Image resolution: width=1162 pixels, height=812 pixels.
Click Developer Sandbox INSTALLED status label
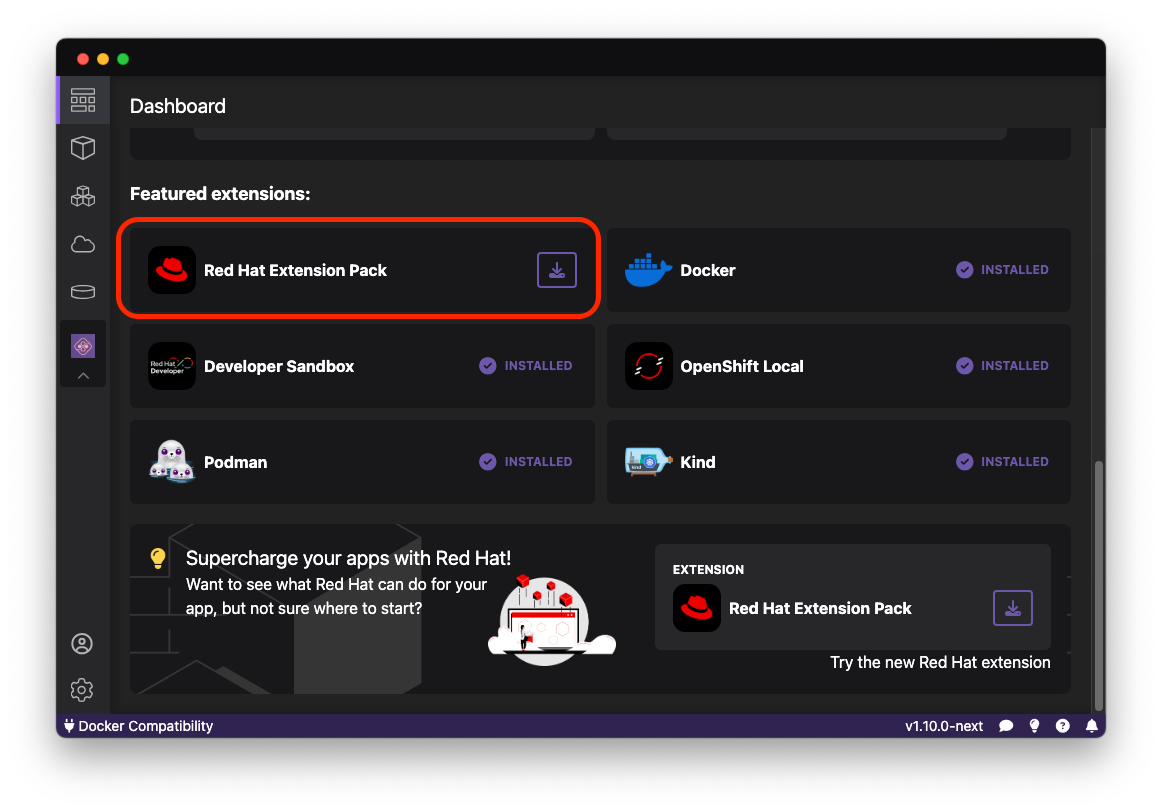coord(538,366)
